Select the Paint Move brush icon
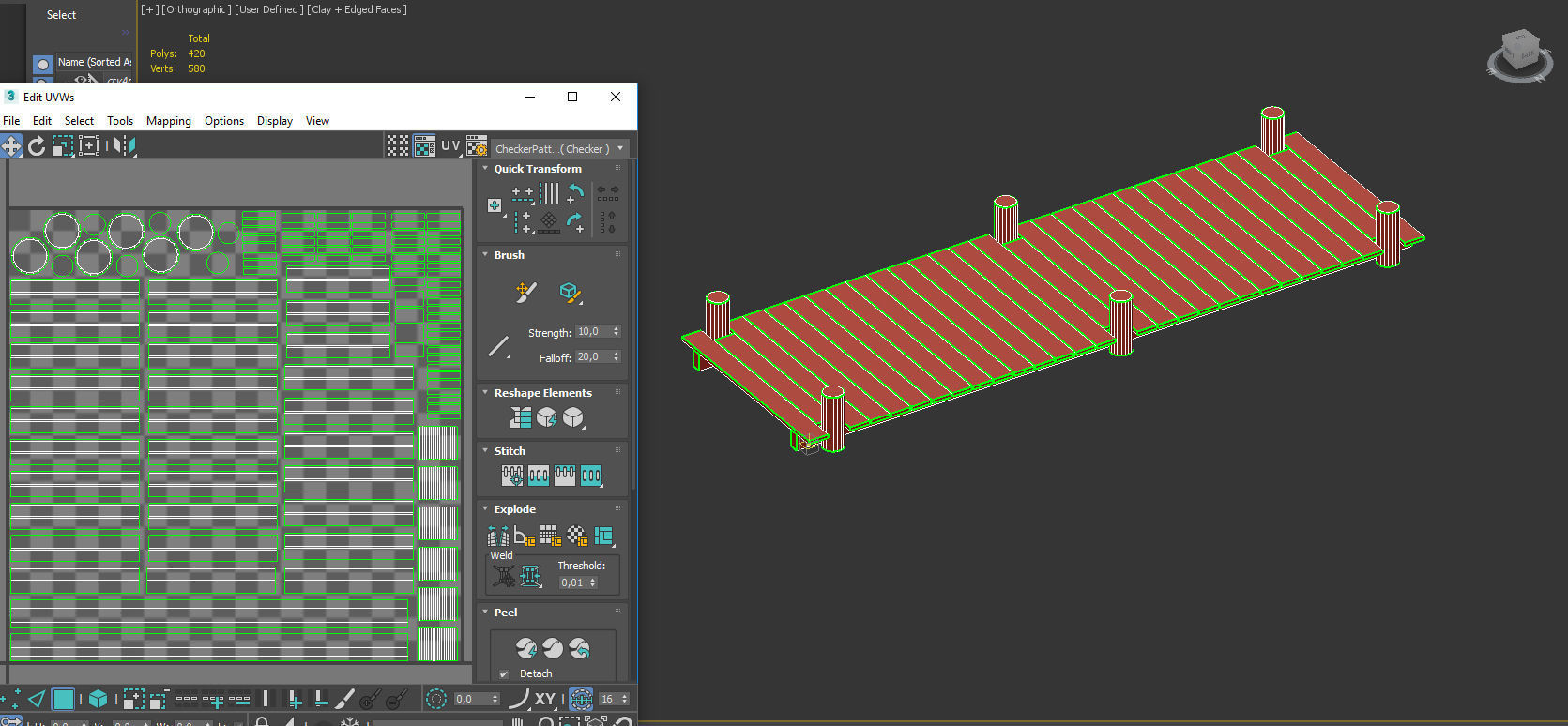The height and width of the screenshot is (726, 1568). (x=526, y=292)
